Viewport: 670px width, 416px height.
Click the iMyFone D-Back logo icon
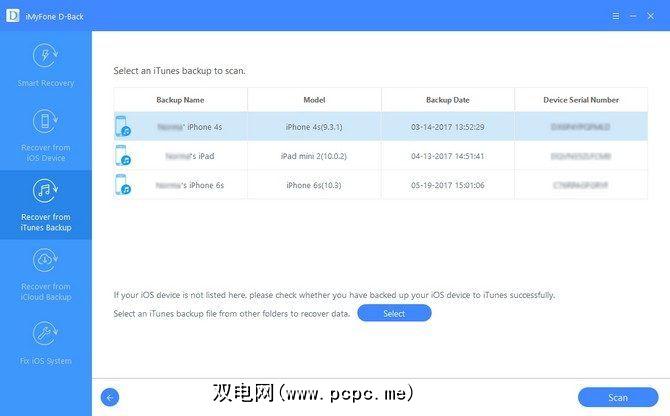(12, 16)
